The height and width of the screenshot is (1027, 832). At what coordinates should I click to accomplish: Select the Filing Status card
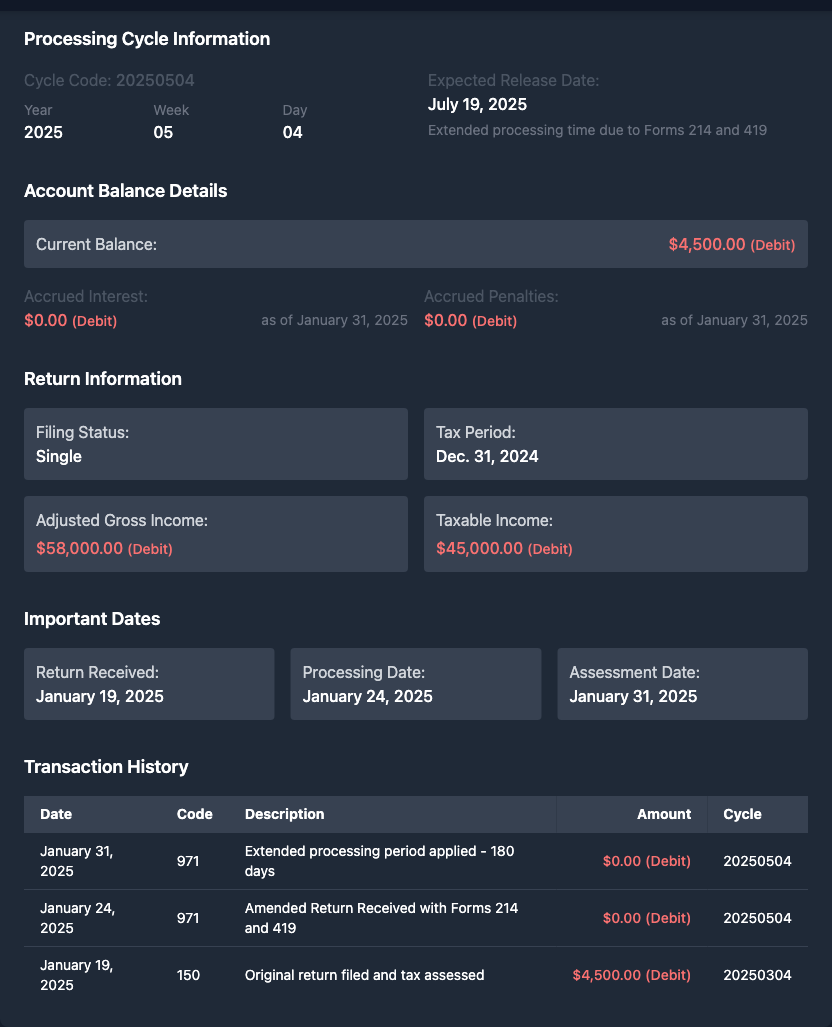(215, 444)
